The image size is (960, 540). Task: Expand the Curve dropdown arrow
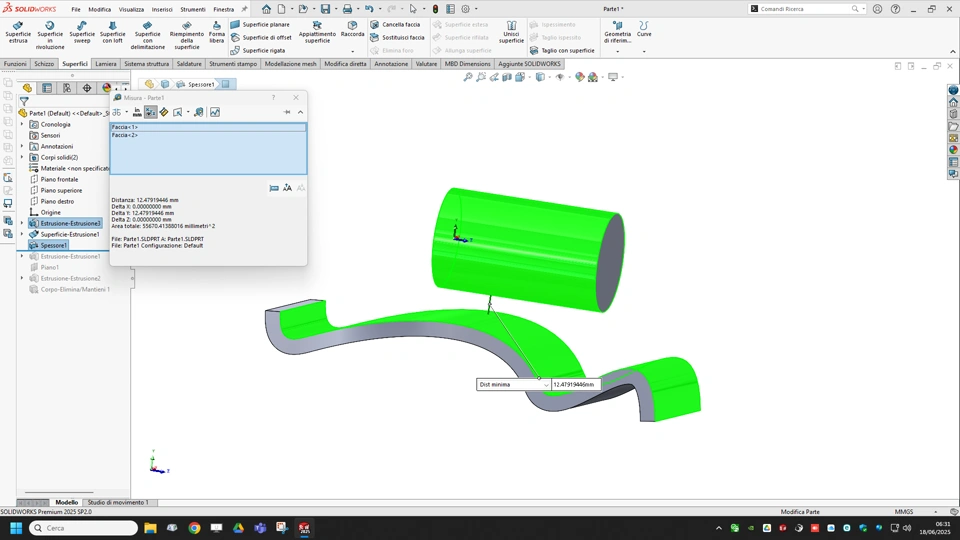coord(644,51)
